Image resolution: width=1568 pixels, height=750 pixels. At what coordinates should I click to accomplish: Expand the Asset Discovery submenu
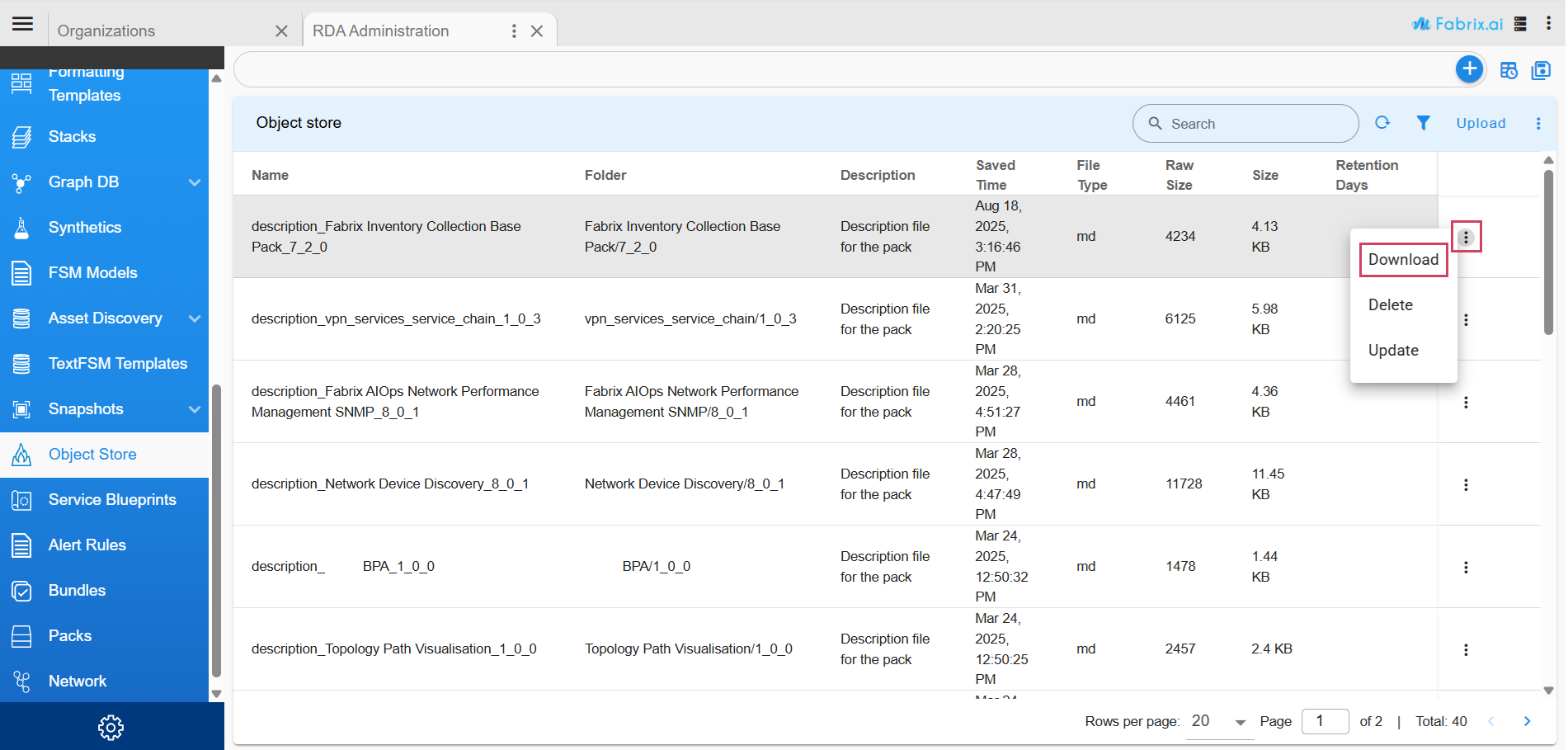coord(195,318)
